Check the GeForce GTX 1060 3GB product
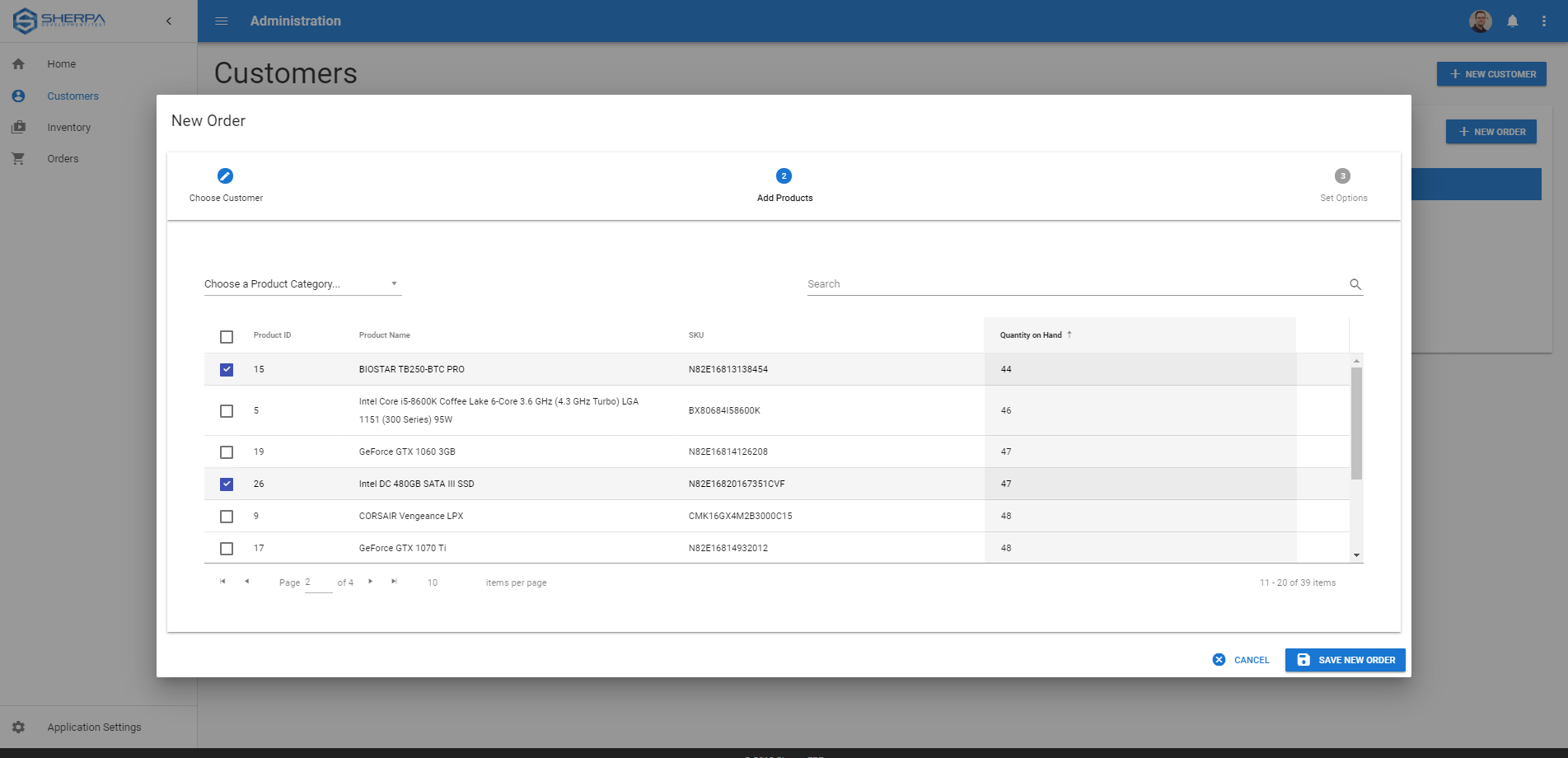Screen dimensions: 1568x758 pos(227,452)
